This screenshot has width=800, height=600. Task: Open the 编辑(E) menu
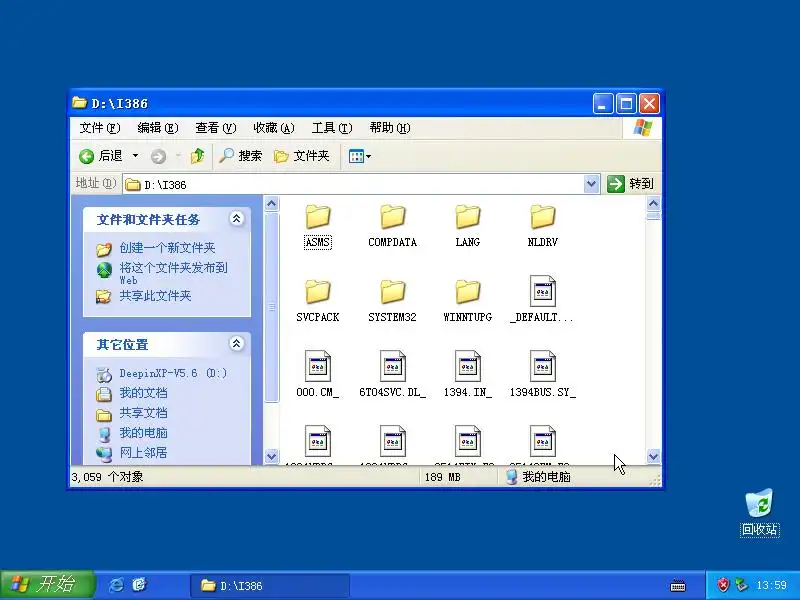pos(158,128)
